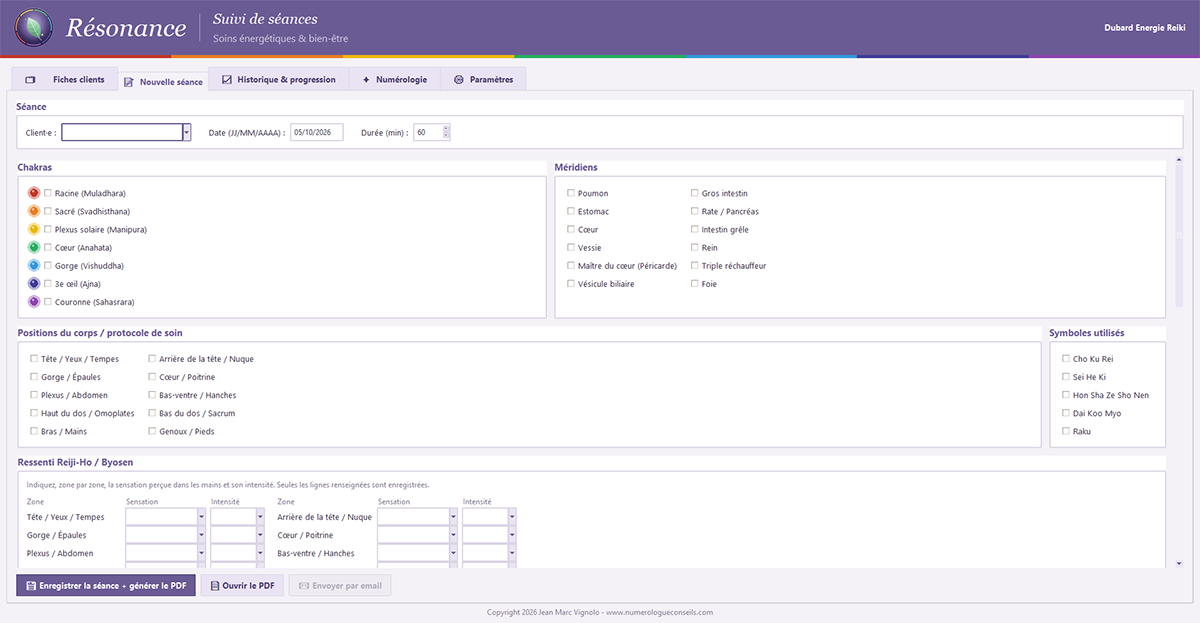This screenshot has height=623, width=1200.
Task: Increase the Durée (min) value with the up arrow
Action: point(446,128)
